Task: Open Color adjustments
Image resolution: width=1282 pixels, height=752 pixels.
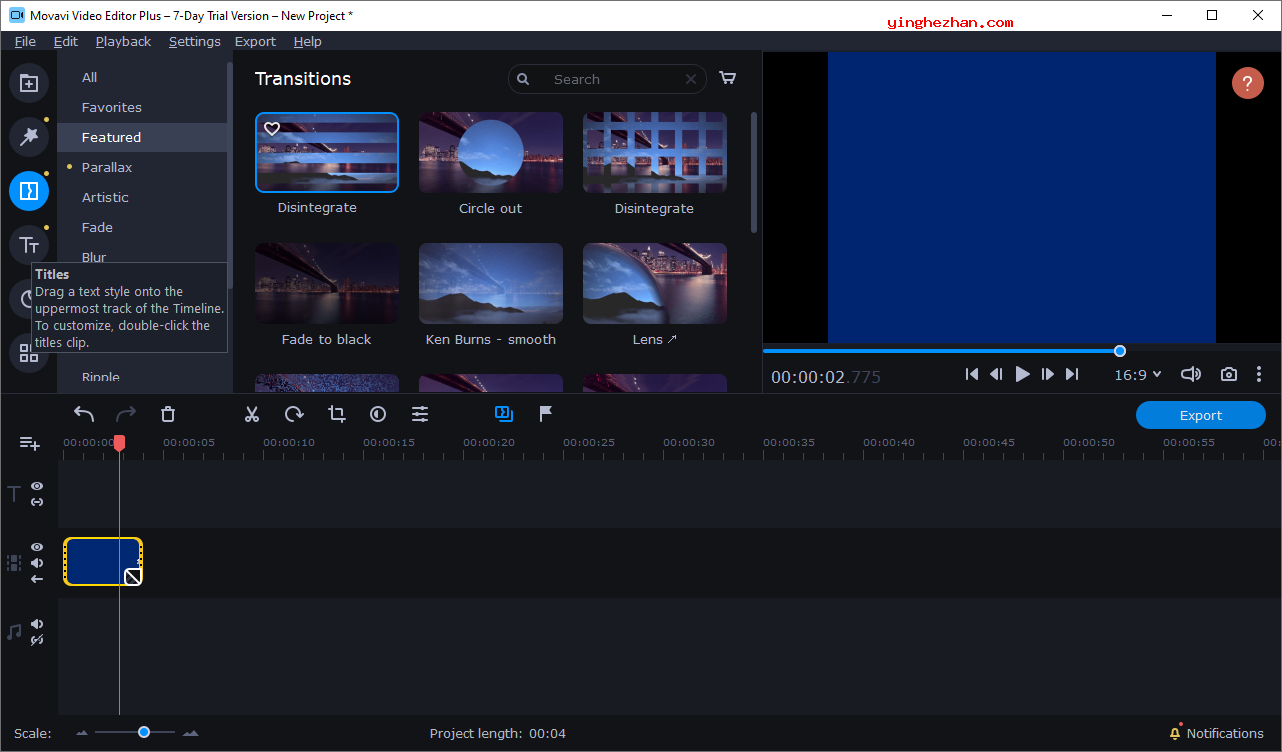Action: (378, 414)
